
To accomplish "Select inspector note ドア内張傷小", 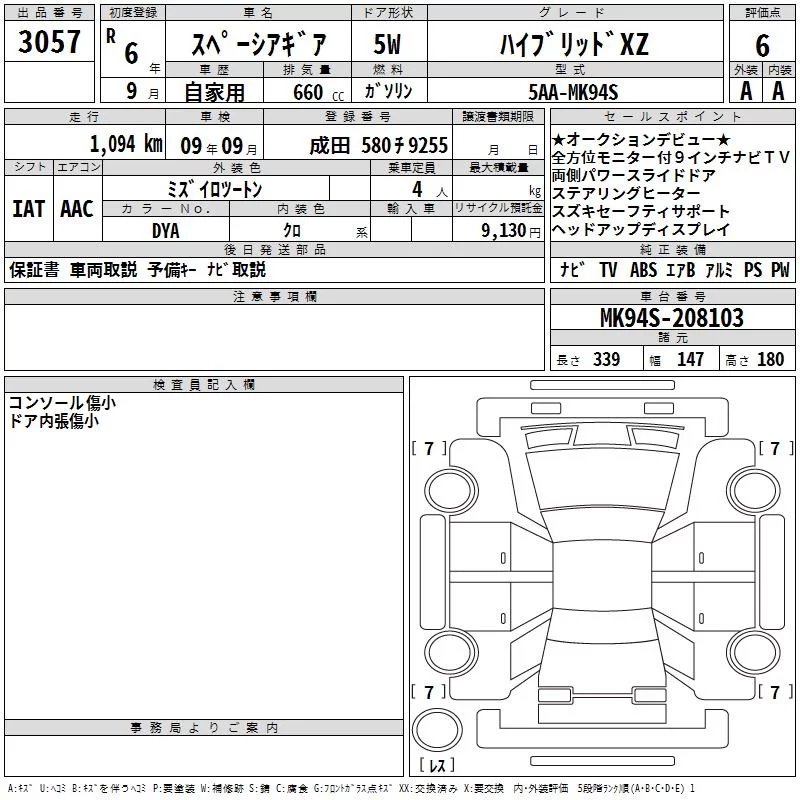I will [54, 421].
